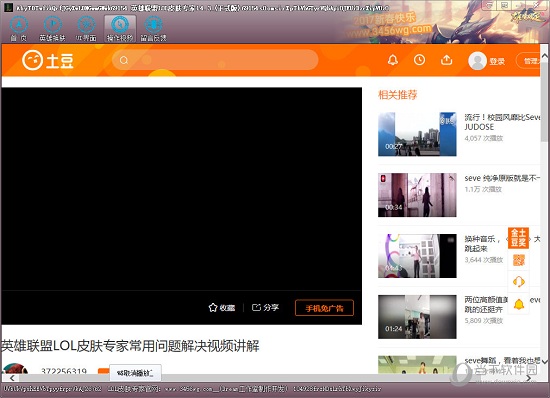Viewport: 550px width, 398px height.
Task: Click the app icon in title bar
Action: [x=8, y=7]
